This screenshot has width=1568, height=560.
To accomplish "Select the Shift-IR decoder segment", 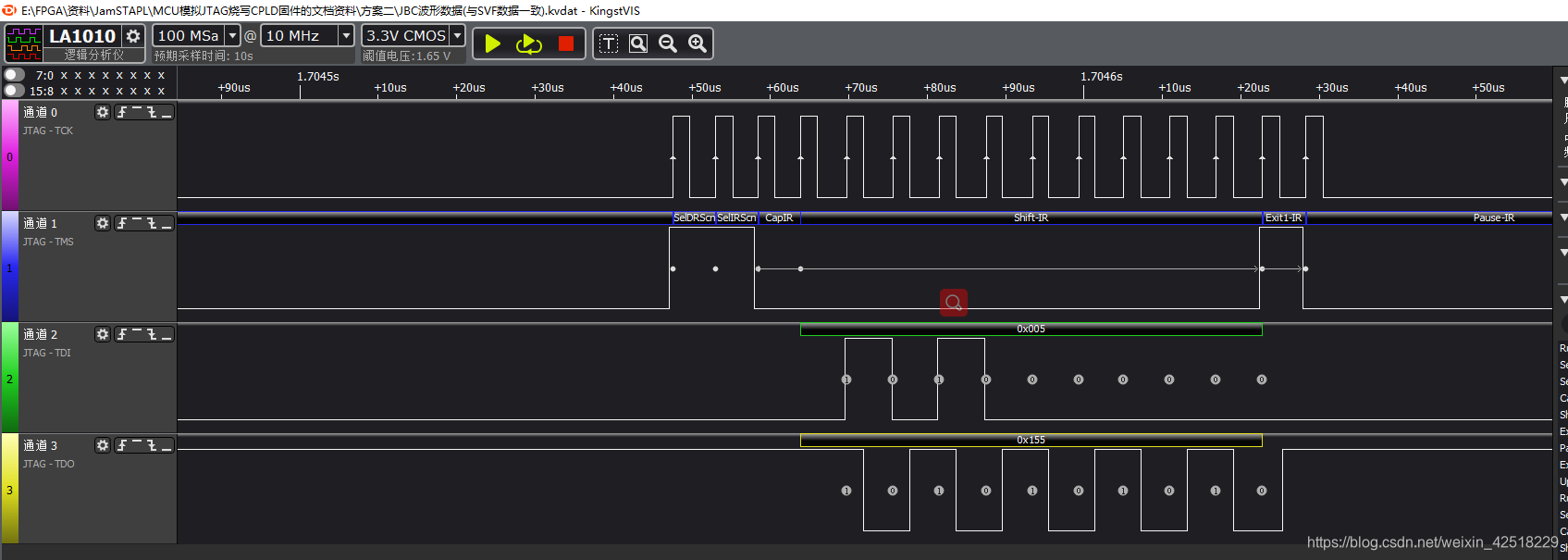I will 1031,218.
